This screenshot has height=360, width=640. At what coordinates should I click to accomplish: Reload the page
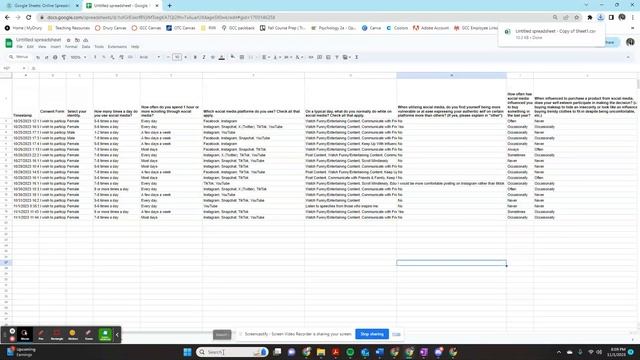point(29,18)
